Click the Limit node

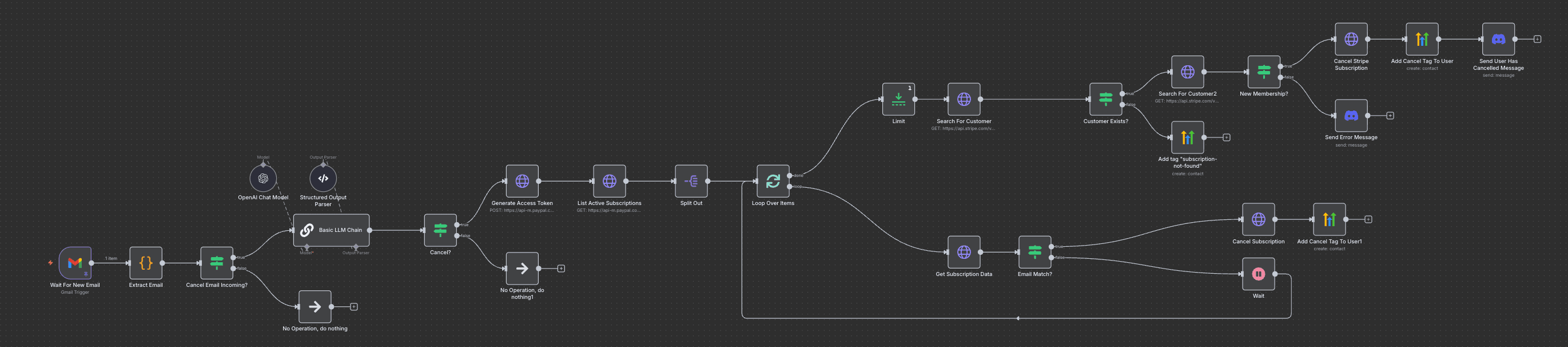point(898,100)
